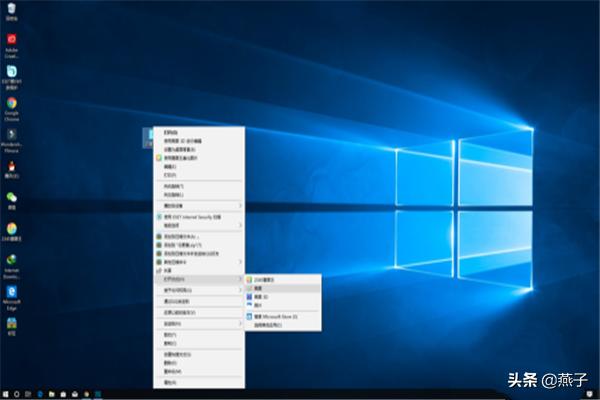Viewport: 600px width, 400px height.
Task: Open with the Photos app in the submenu
Action: pos(283,305)
